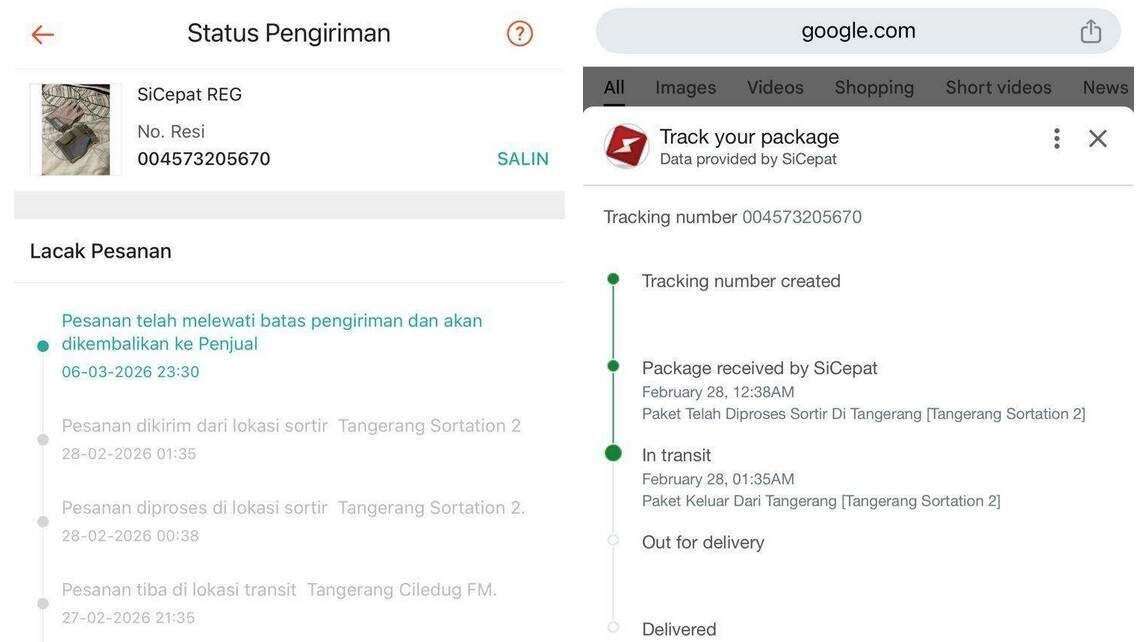This screenshot has width=1140, height=642.
Task: Select the All search tab
Action: pos(614,87)
